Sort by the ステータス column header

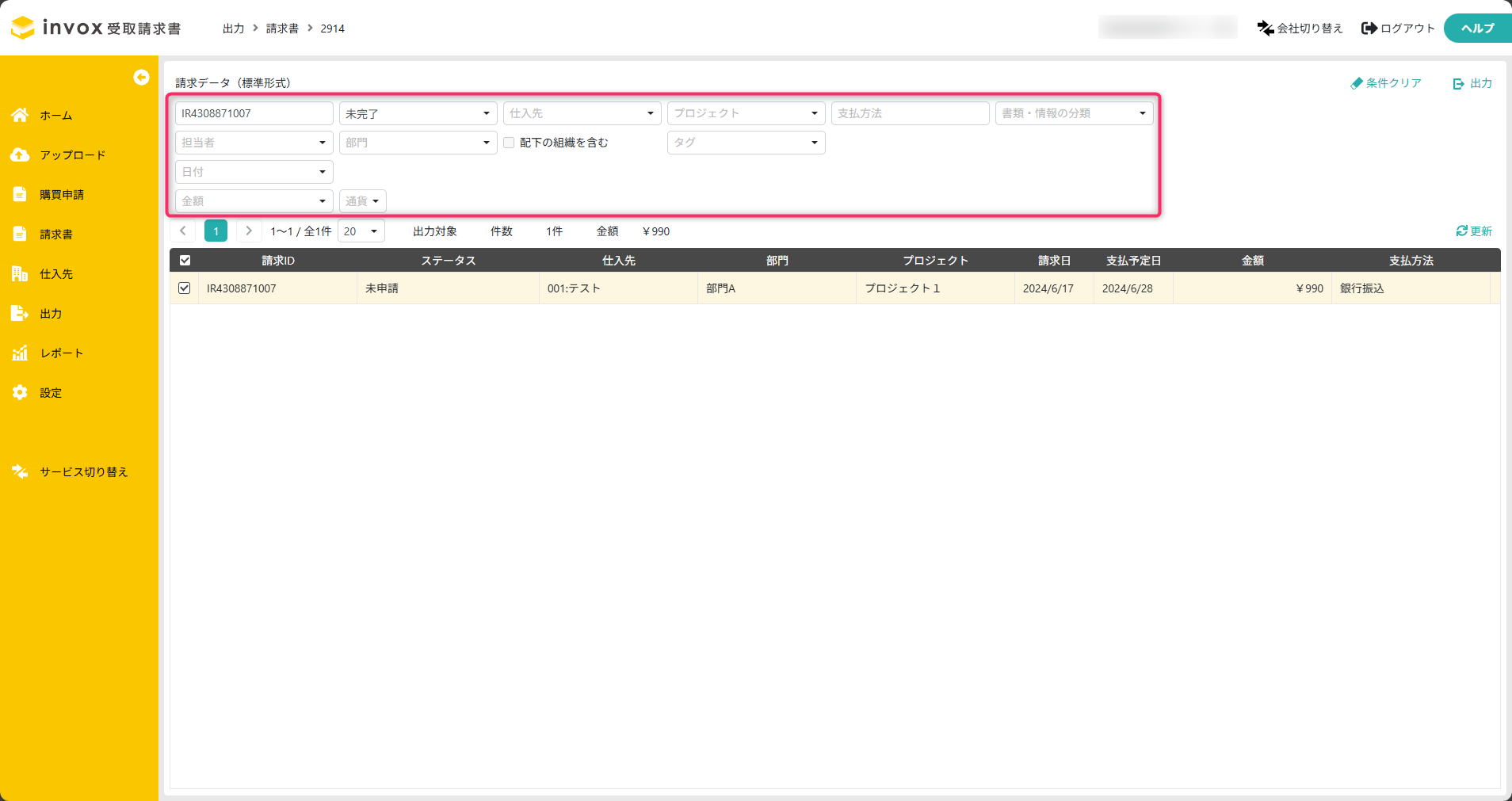coord(449,261)
